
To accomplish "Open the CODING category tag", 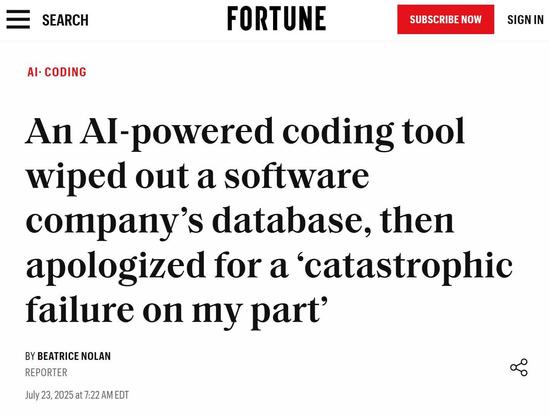I will 65,72.
